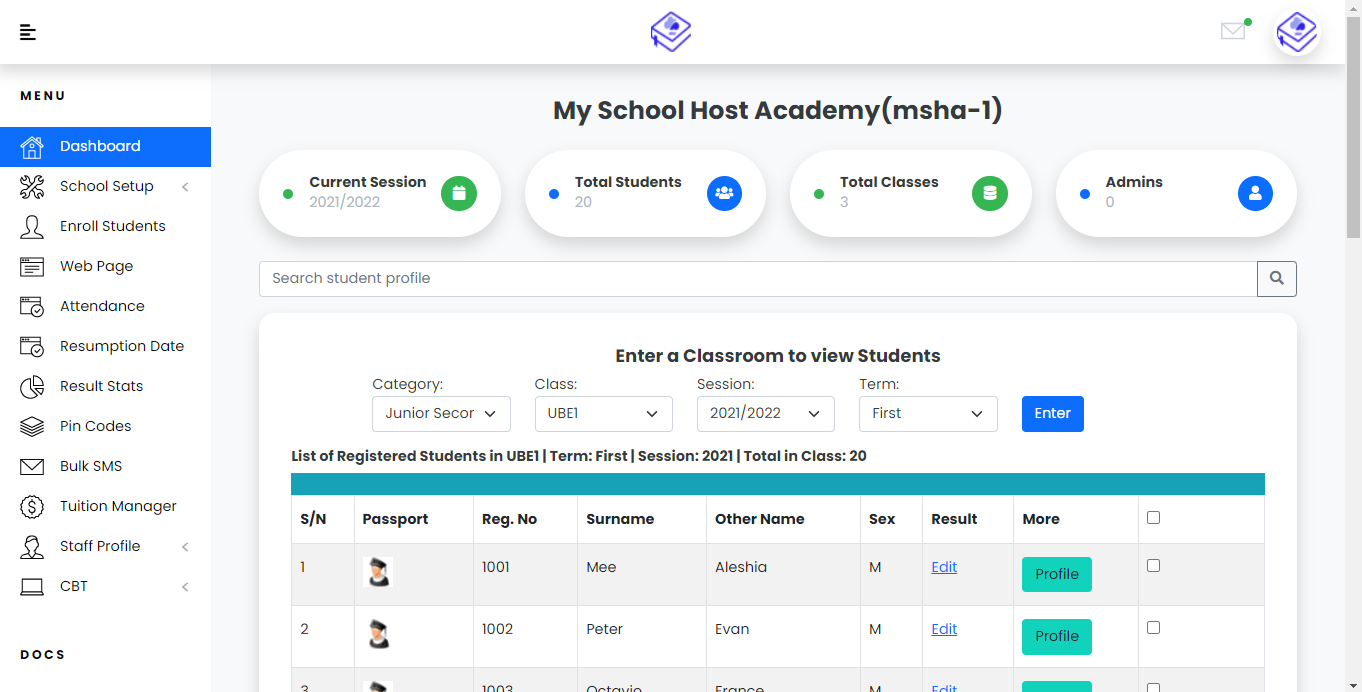Click the search magnifier icon button
The image size is (1362, 692).
coord(1276,279)
